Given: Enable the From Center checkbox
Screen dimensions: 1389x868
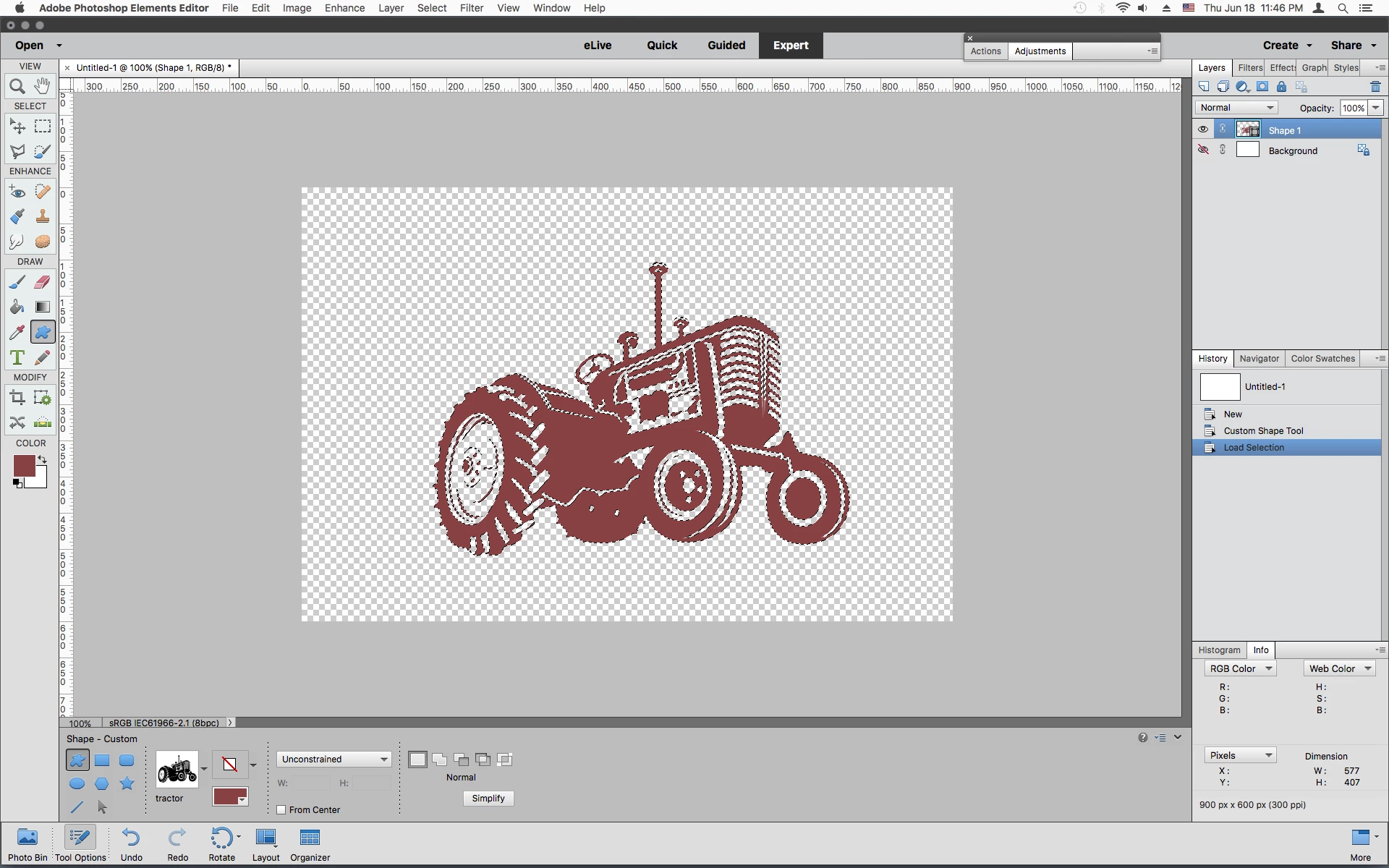Looking at the screenshot, I should [281, 809].
